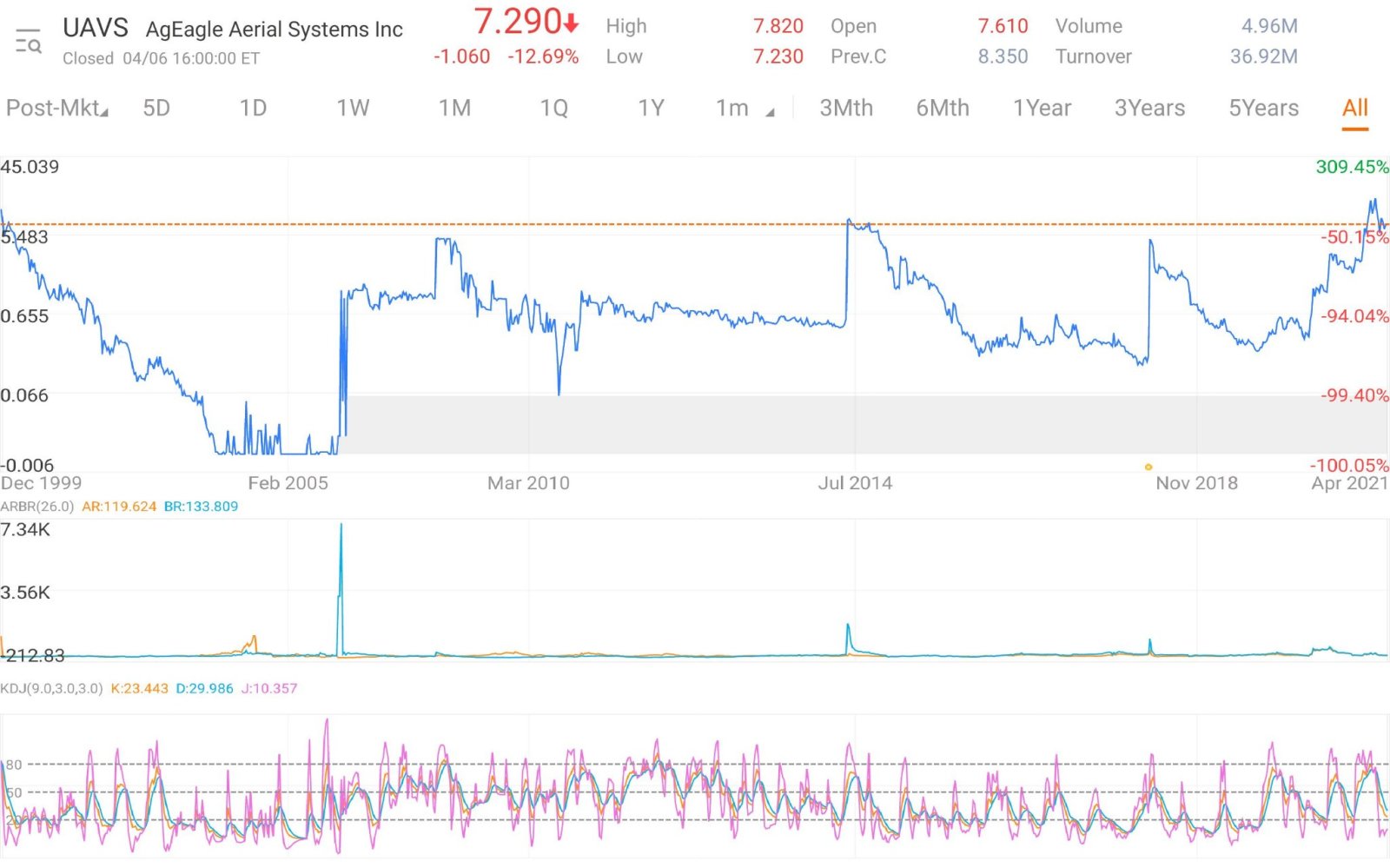Click the Jul 2014 date axis label
The width and height of the screenshot is (1390, 868).
[855, 484]
